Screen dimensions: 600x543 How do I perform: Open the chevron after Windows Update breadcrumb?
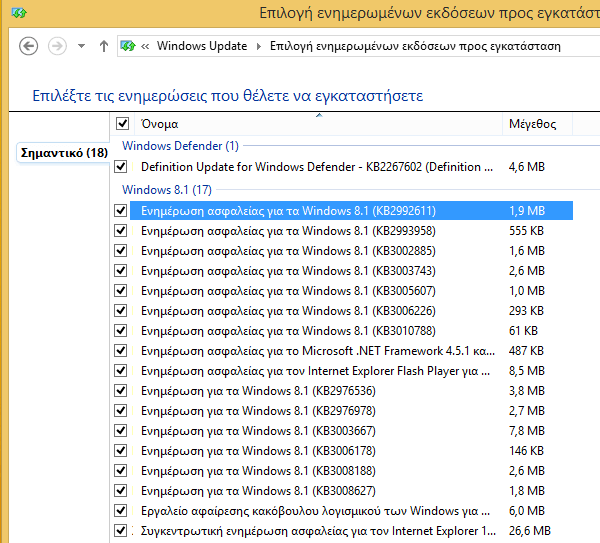coord(259,46)
